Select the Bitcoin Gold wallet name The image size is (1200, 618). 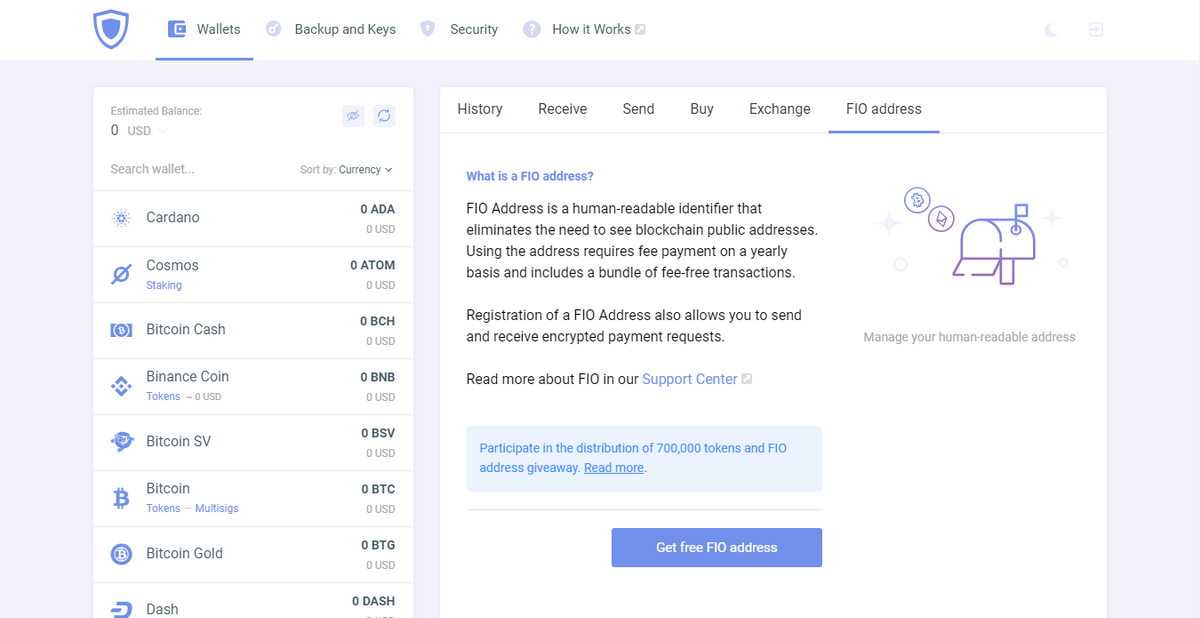pyautogui.click(x=184, y=553)
